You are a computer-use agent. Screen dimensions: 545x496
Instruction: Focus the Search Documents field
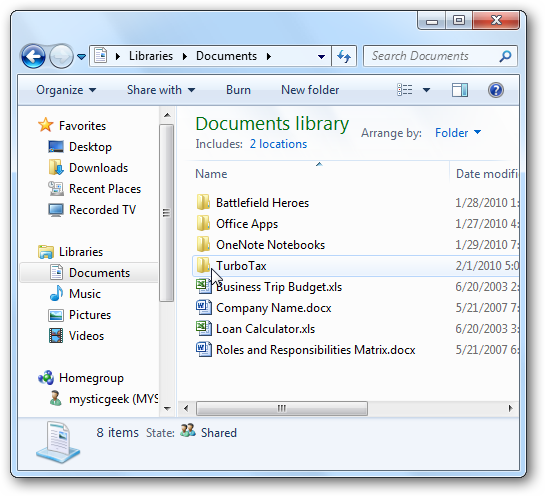coord(431,56)
